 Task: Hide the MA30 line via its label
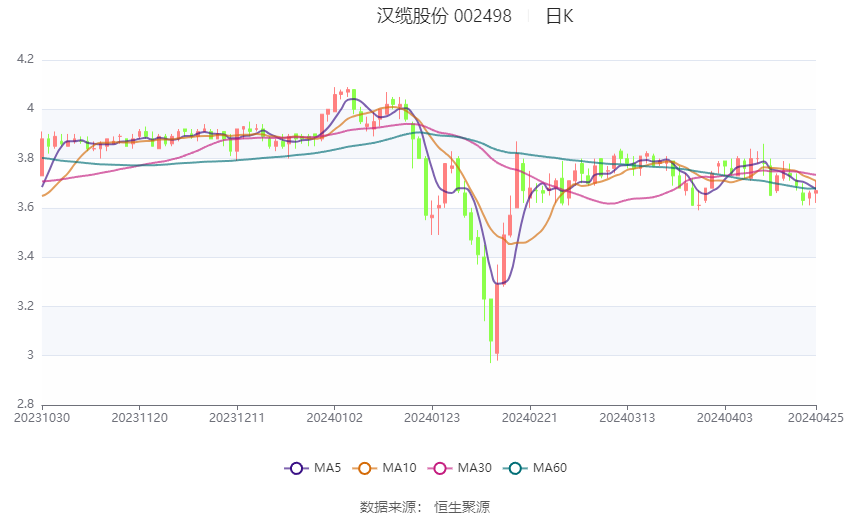click(x=475, y=468)
